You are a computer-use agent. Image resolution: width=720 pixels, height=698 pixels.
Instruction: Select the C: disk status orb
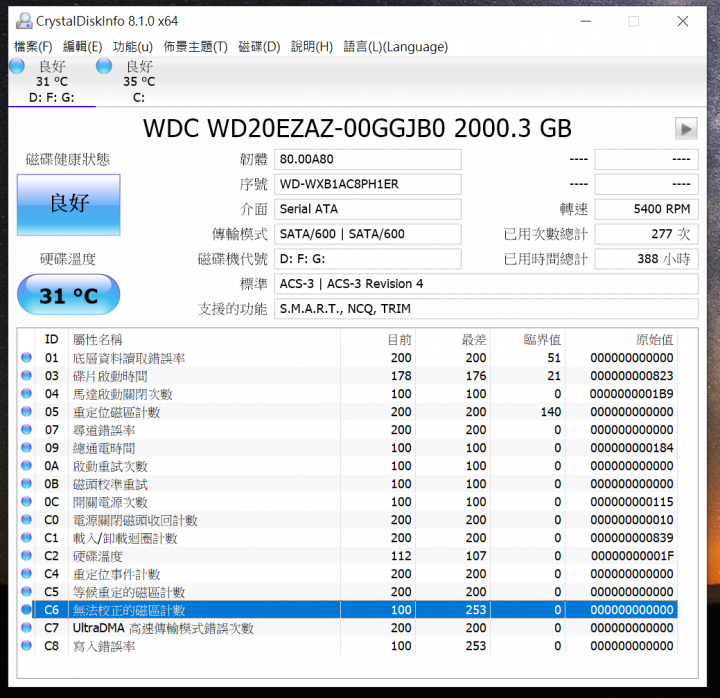(x=104, y=66)
